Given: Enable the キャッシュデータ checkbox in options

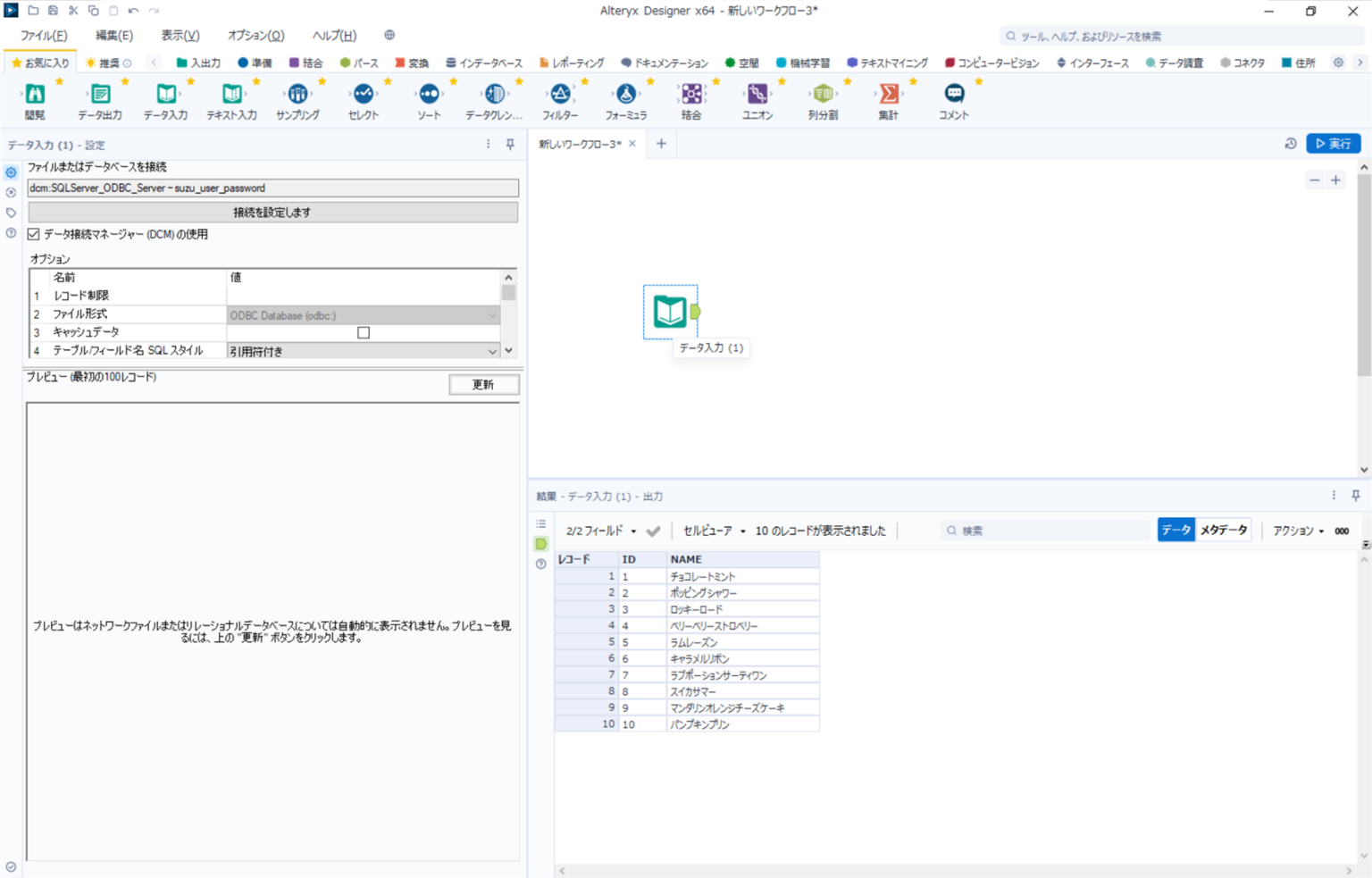Looking at the screenshot, I should pos(363,331).
